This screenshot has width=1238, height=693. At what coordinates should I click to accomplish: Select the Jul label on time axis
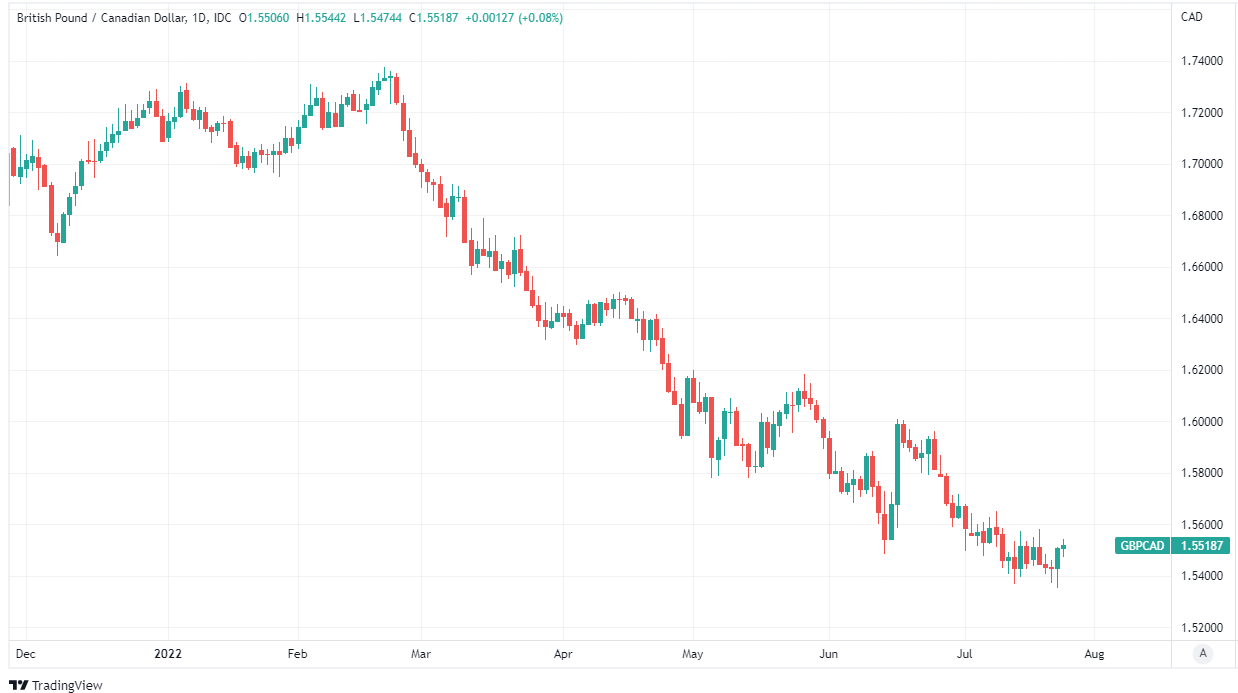point(964,654)
